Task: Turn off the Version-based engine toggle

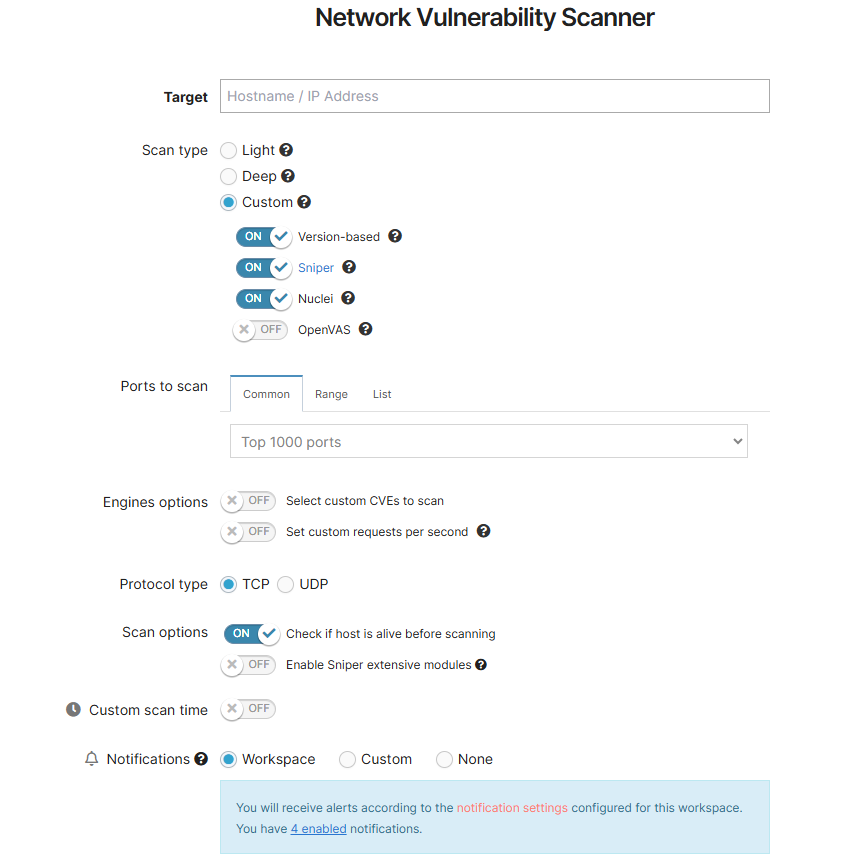Action: pyautogui.click(x=263, y=237)
